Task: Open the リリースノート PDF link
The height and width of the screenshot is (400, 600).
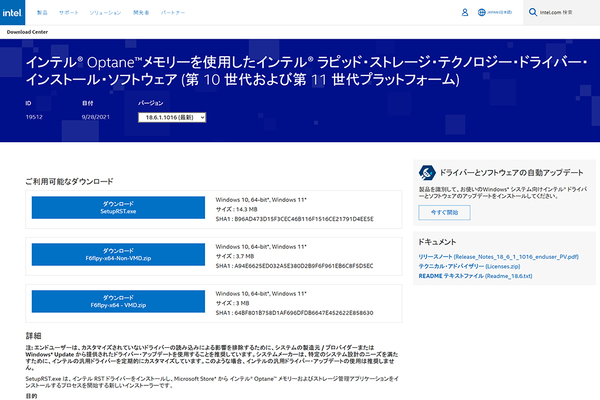Action: [498, 256]
